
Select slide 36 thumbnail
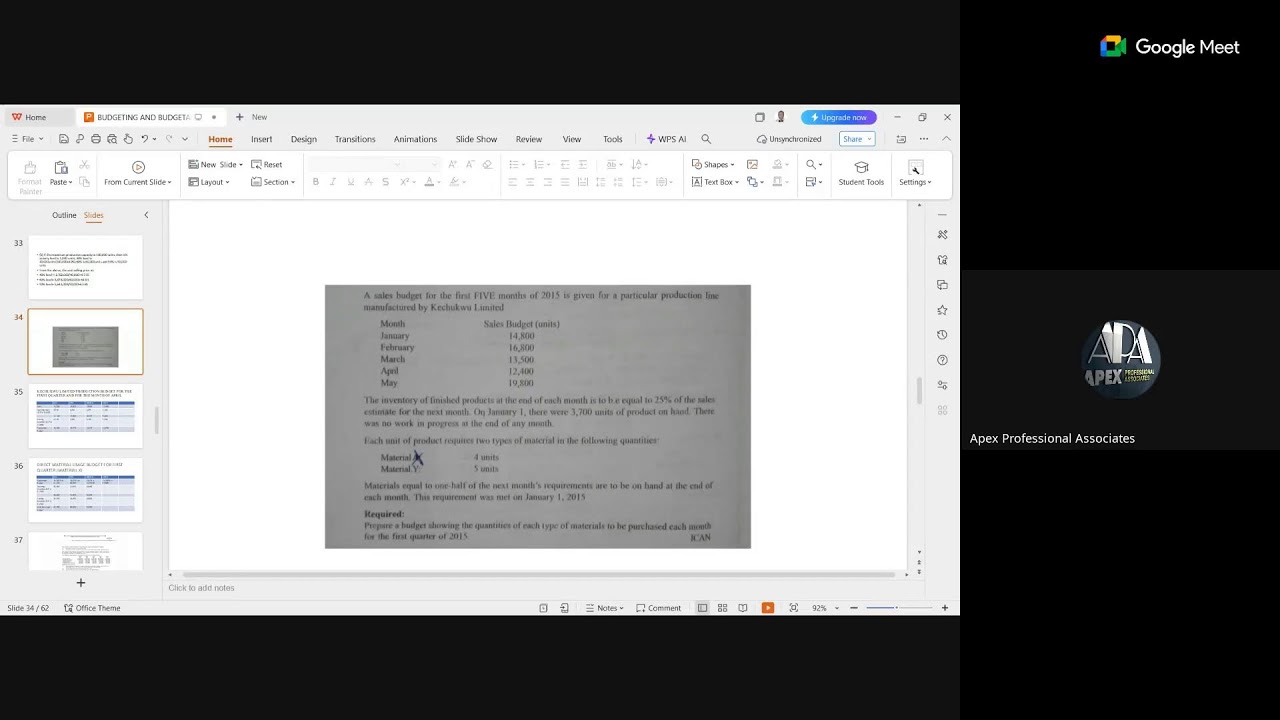86,490
